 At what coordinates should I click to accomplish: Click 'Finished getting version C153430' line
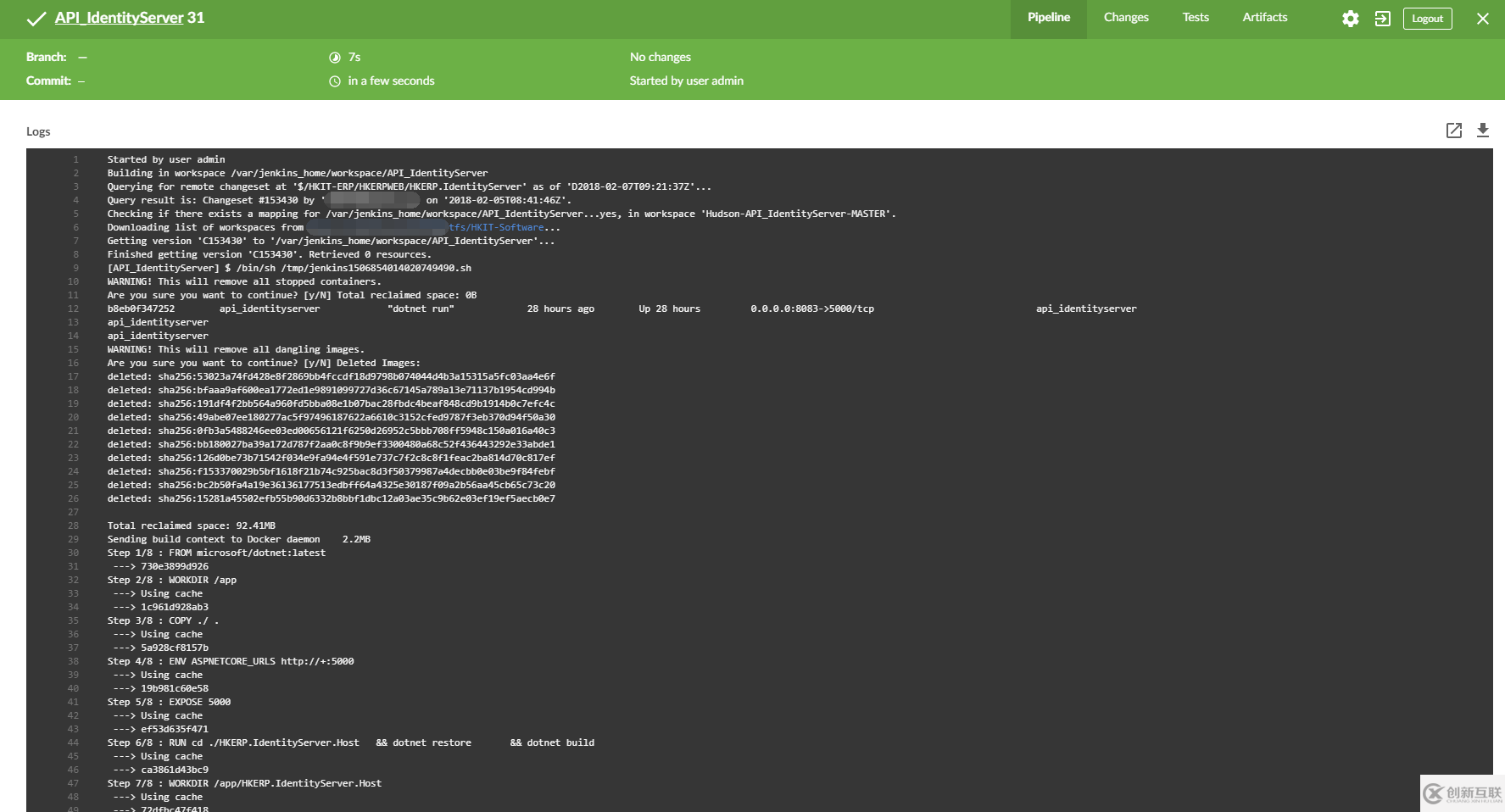269,254
